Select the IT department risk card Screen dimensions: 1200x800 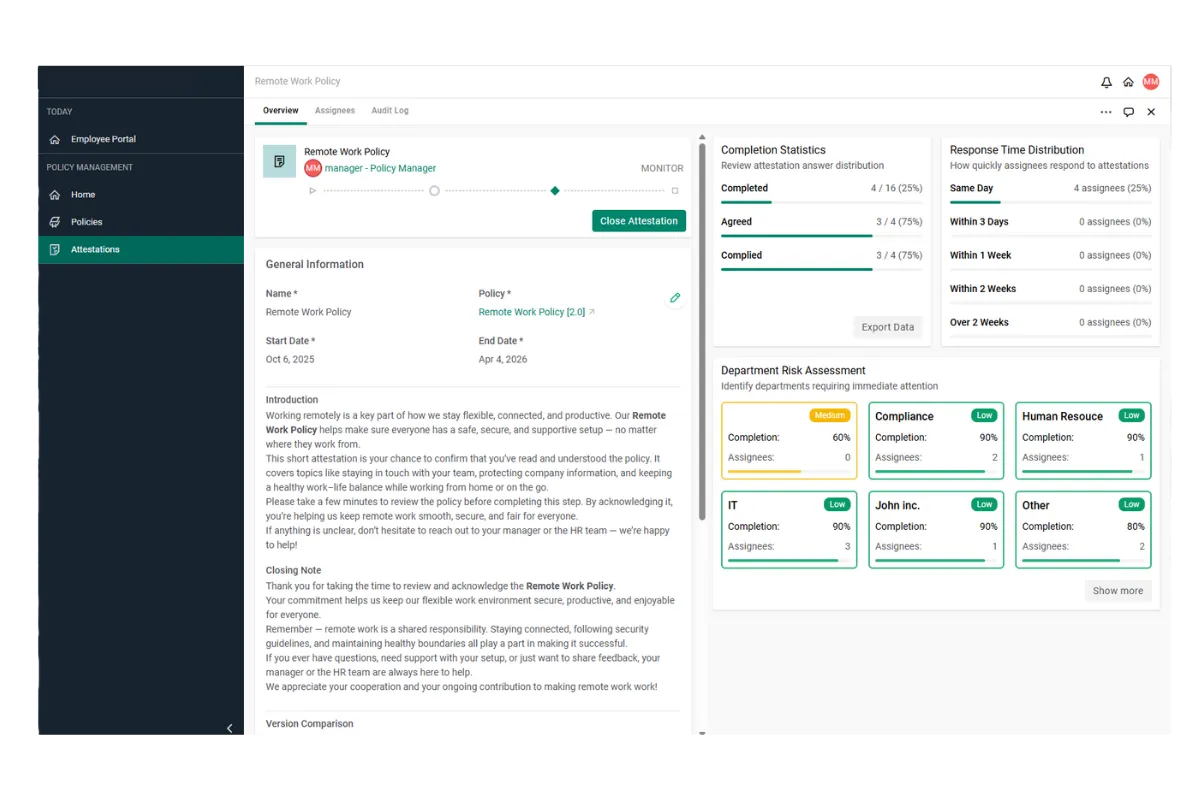point(788,529)
